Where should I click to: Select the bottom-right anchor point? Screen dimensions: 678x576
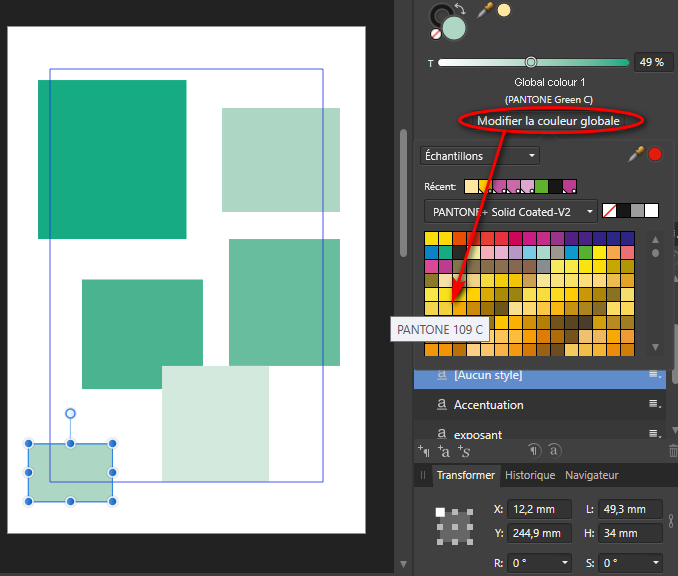[x=470, y=542]
